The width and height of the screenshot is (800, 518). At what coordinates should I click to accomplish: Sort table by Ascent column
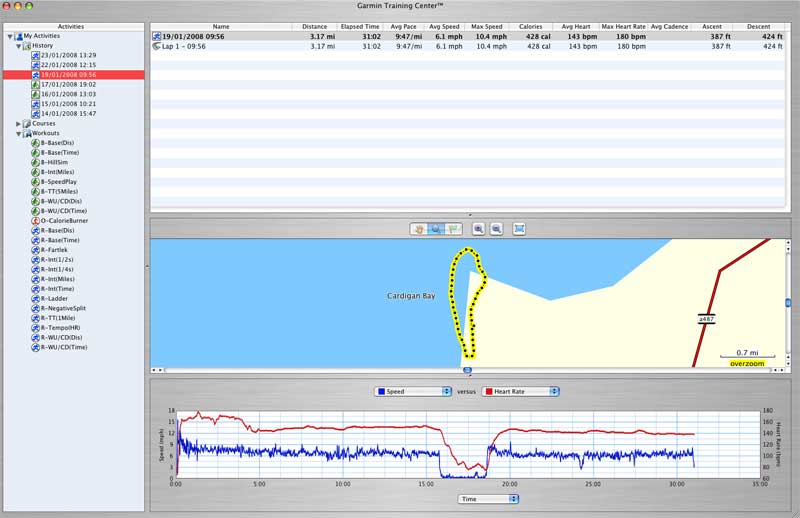point(712,27)
